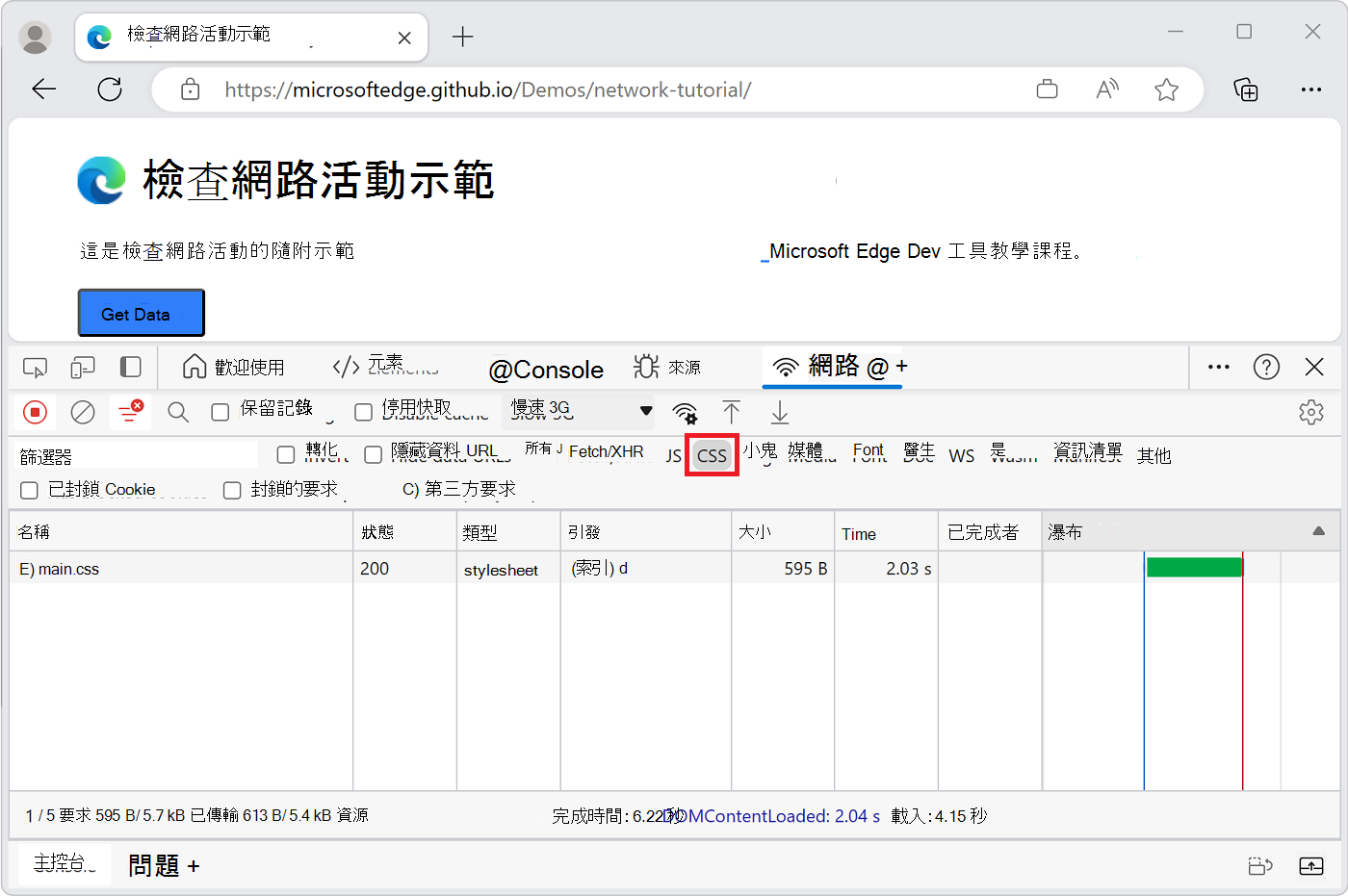1348x896 pixels.
Task: Open DevTools settings gear
Action: pyautogui.click(x=1311, y=412)
